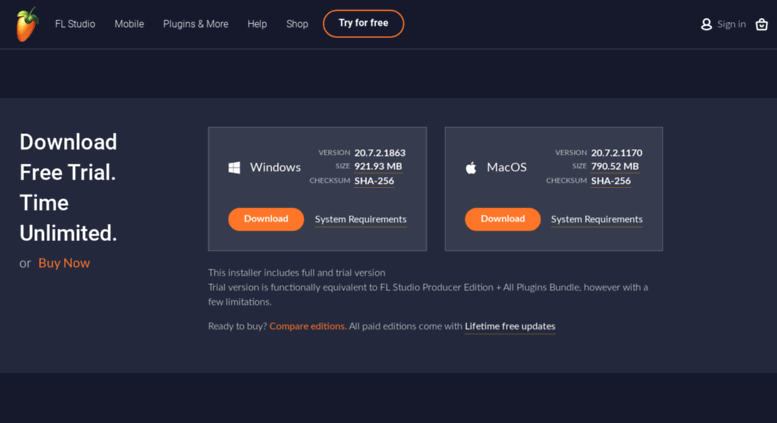This screenshot has width=777, height=423.
Task: Click the MacOS SHA-256 checksum link
Action: tap(610, 181)
